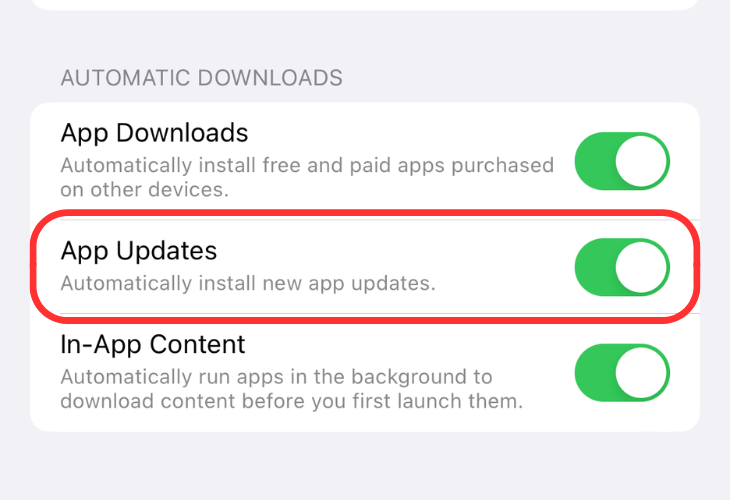Viewport: 730px width, 500px height.
Task: Tap 'on other devices.' text line
Action: click(x=145, y=190)
